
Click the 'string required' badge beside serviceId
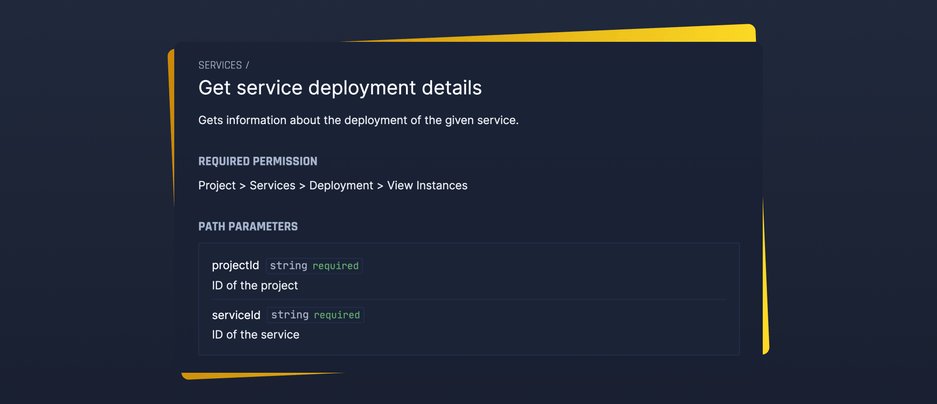tap(316, 315)
